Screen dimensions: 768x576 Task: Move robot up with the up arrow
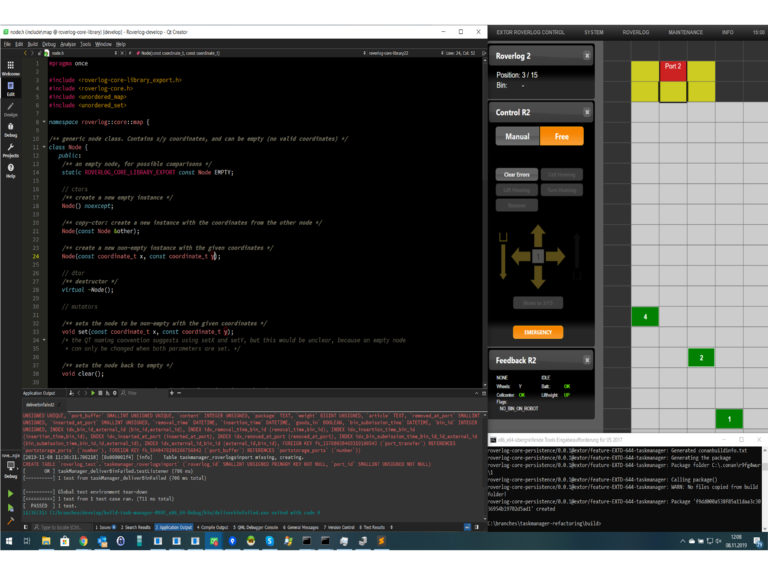coord(538,236)
